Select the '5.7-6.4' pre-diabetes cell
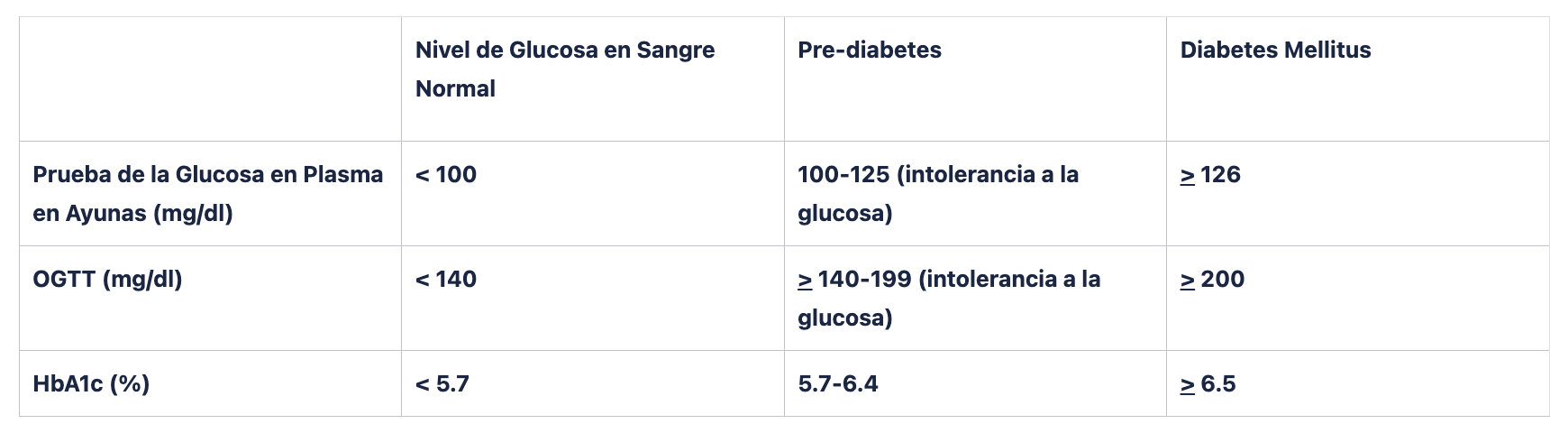Viewport: 1568px width, 433px height. coord(838,384)
